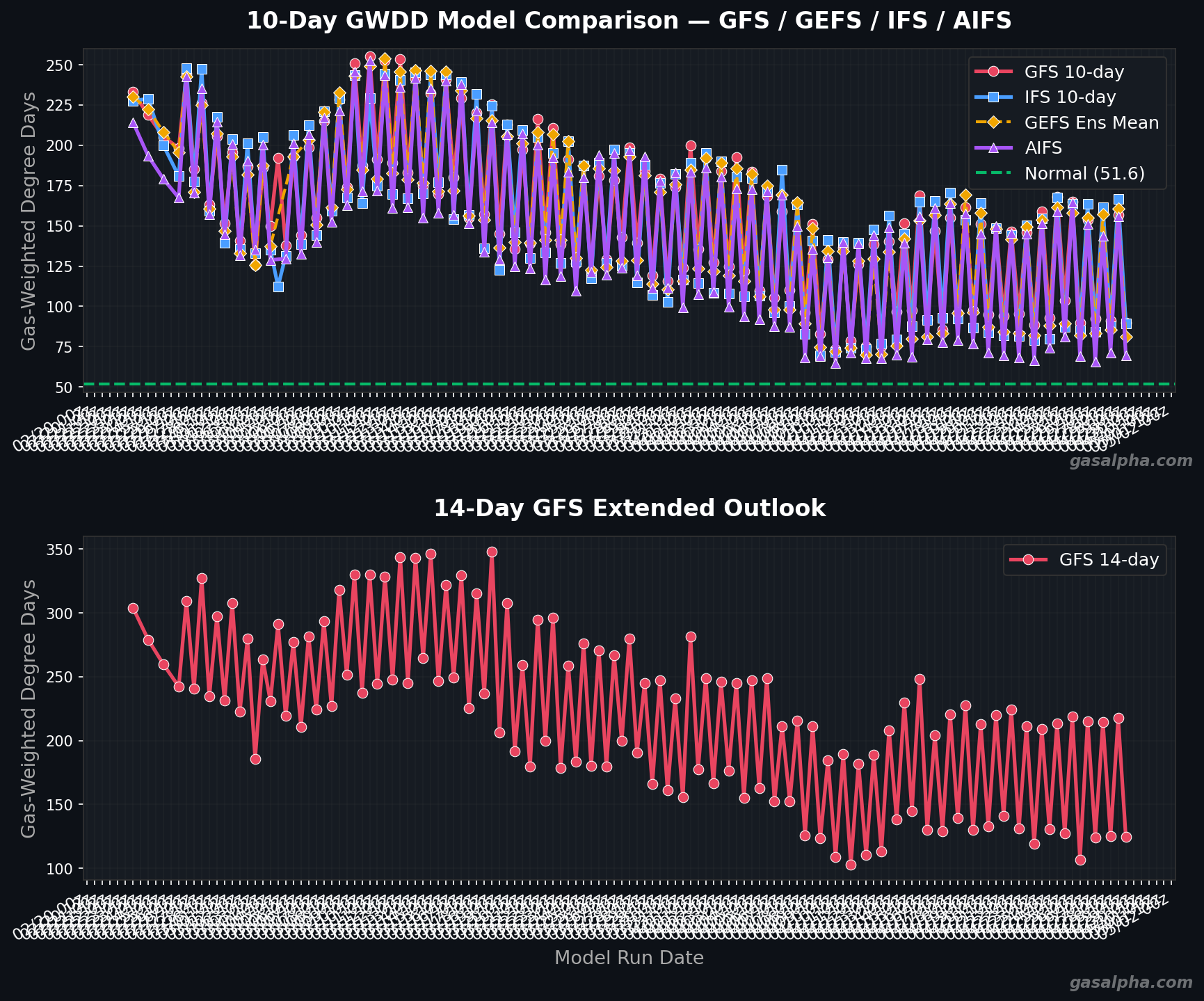The height and width of the screenshot is (1001, 1204).
Task: Click the highest peak marker near 348 GWDD
Action: click(x=492, y=552)
